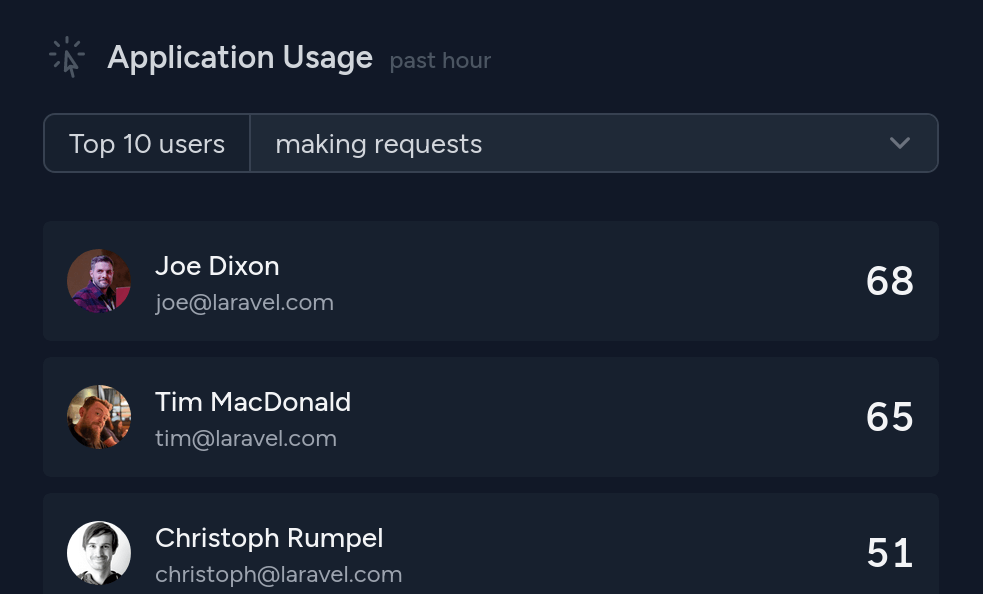Click Tim MacDonald's request count 65
This screenshot has width=983, height=594.
(x=889, y=417)
